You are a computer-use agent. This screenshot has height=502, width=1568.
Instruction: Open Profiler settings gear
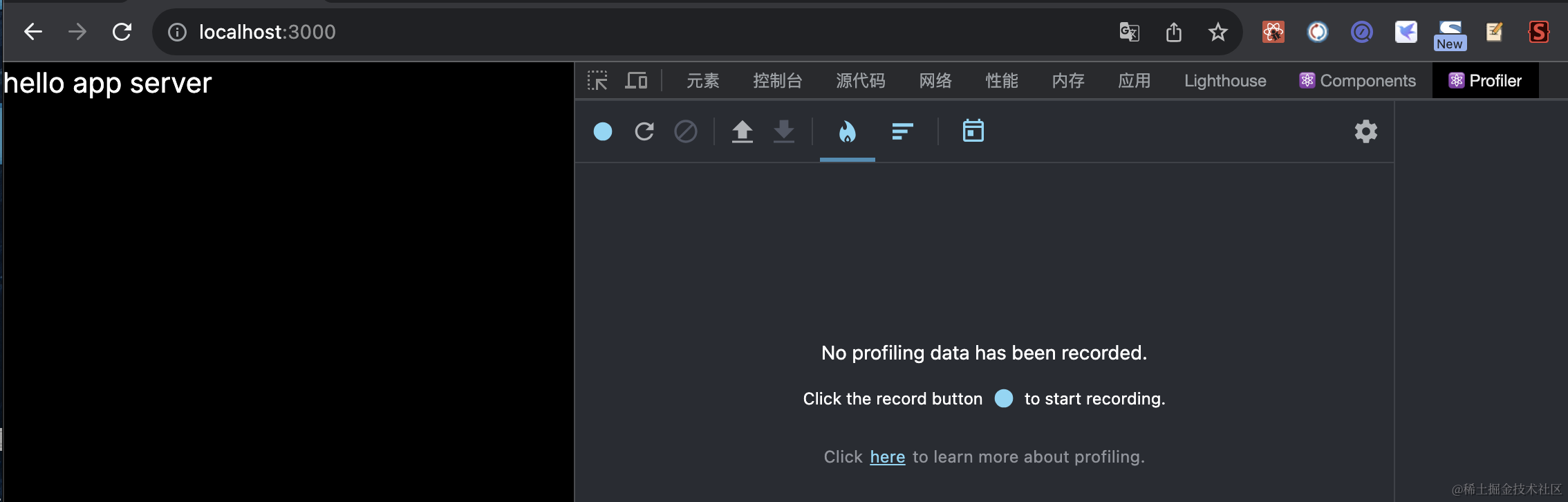1366,131
